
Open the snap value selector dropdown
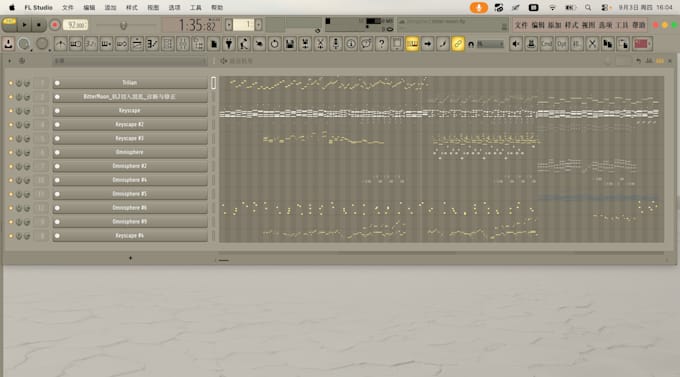point(489,44)
